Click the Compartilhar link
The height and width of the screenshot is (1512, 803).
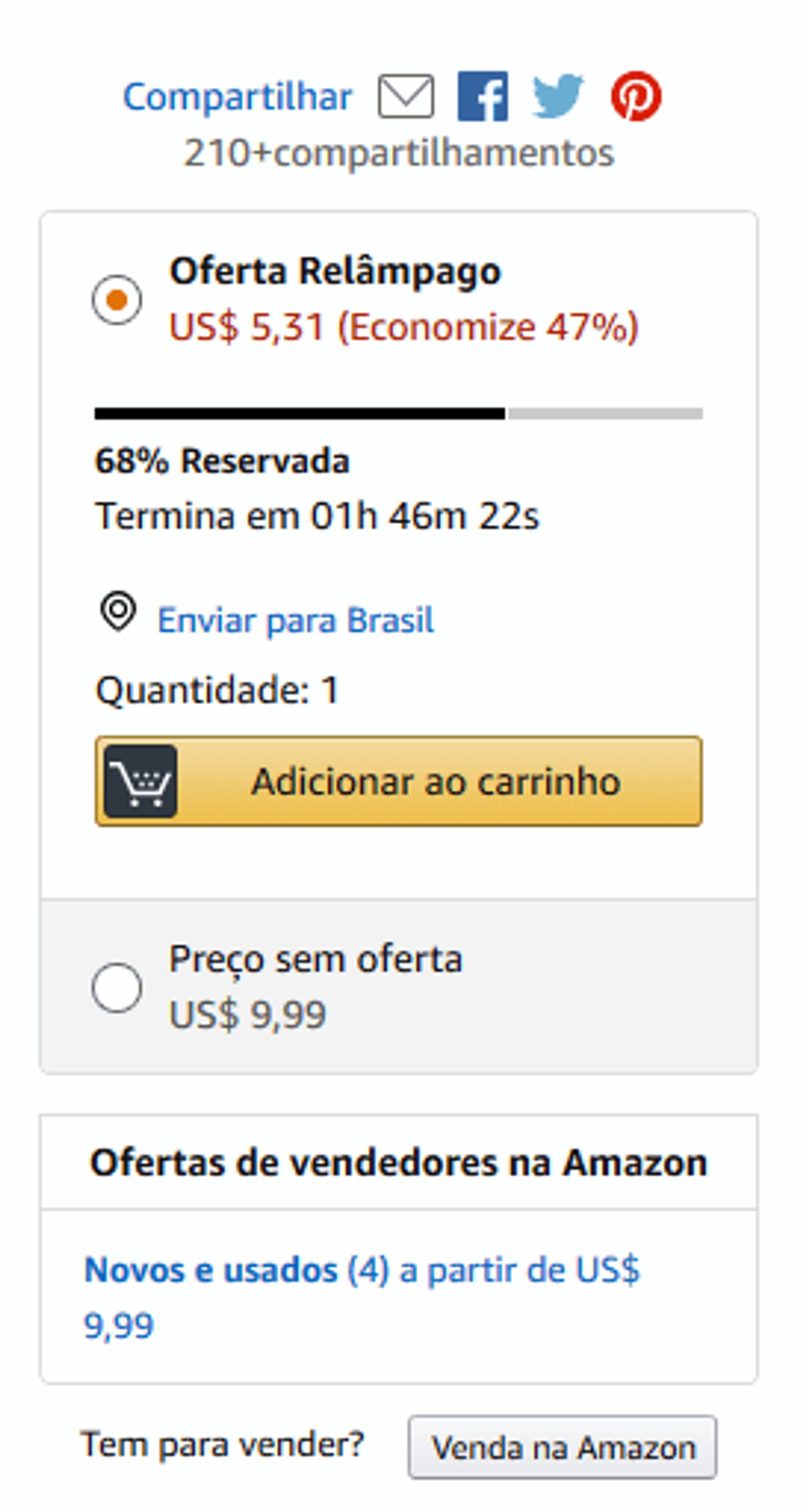click(x=237, y=96)
